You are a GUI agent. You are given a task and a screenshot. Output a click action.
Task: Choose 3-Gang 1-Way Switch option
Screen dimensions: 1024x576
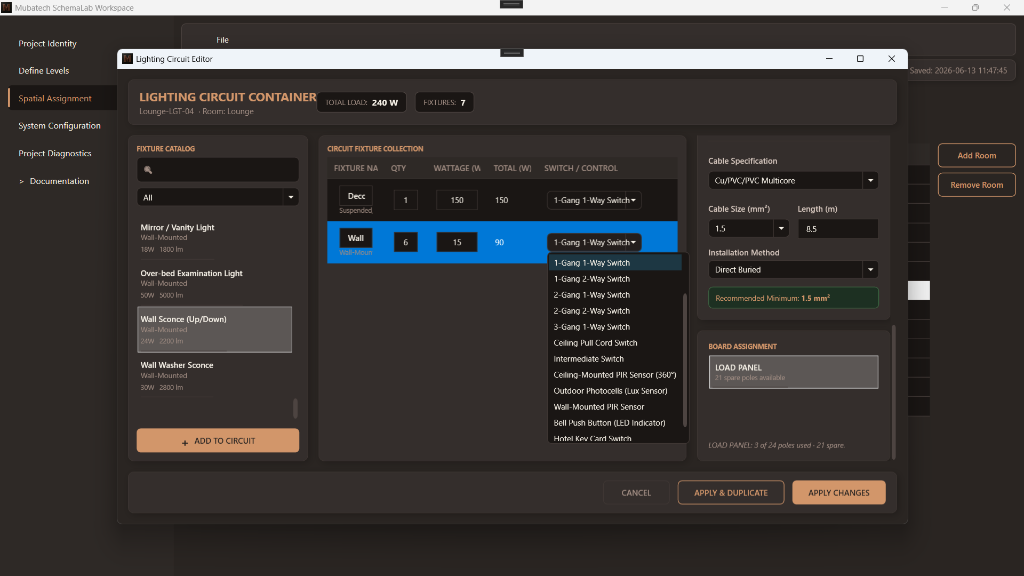615,327
